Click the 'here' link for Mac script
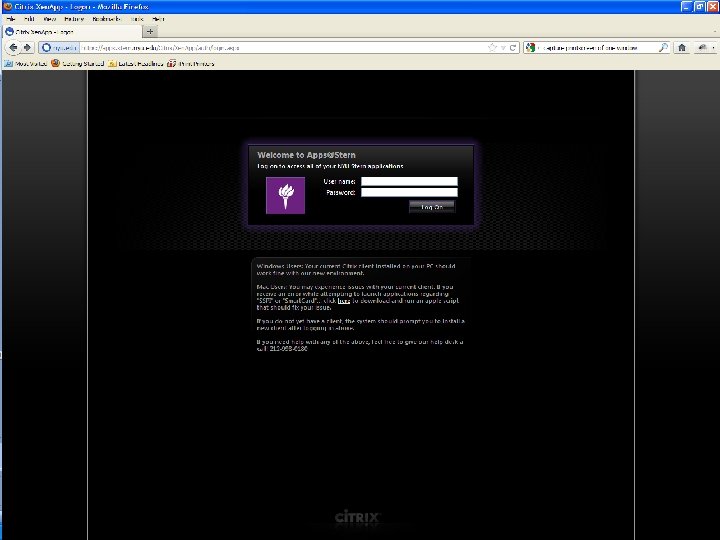Screen dimensions: 720x540 click(344, 301)
